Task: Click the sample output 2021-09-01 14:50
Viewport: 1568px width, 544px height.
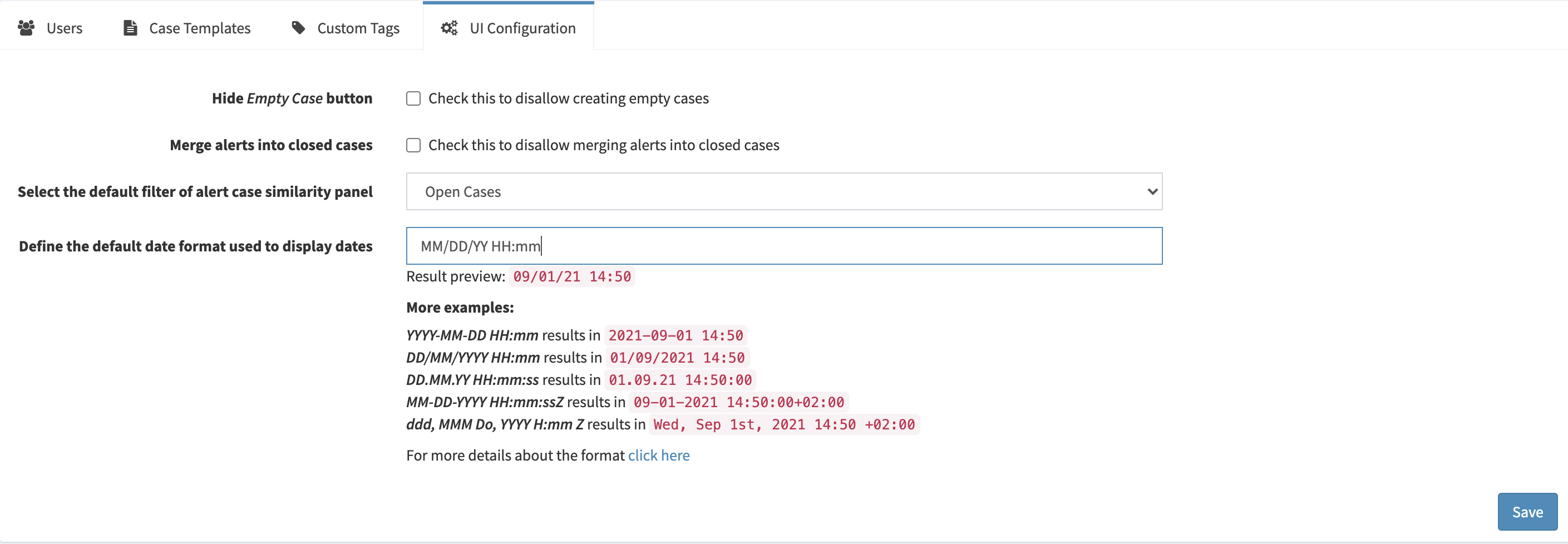Action: coord(675,335)
